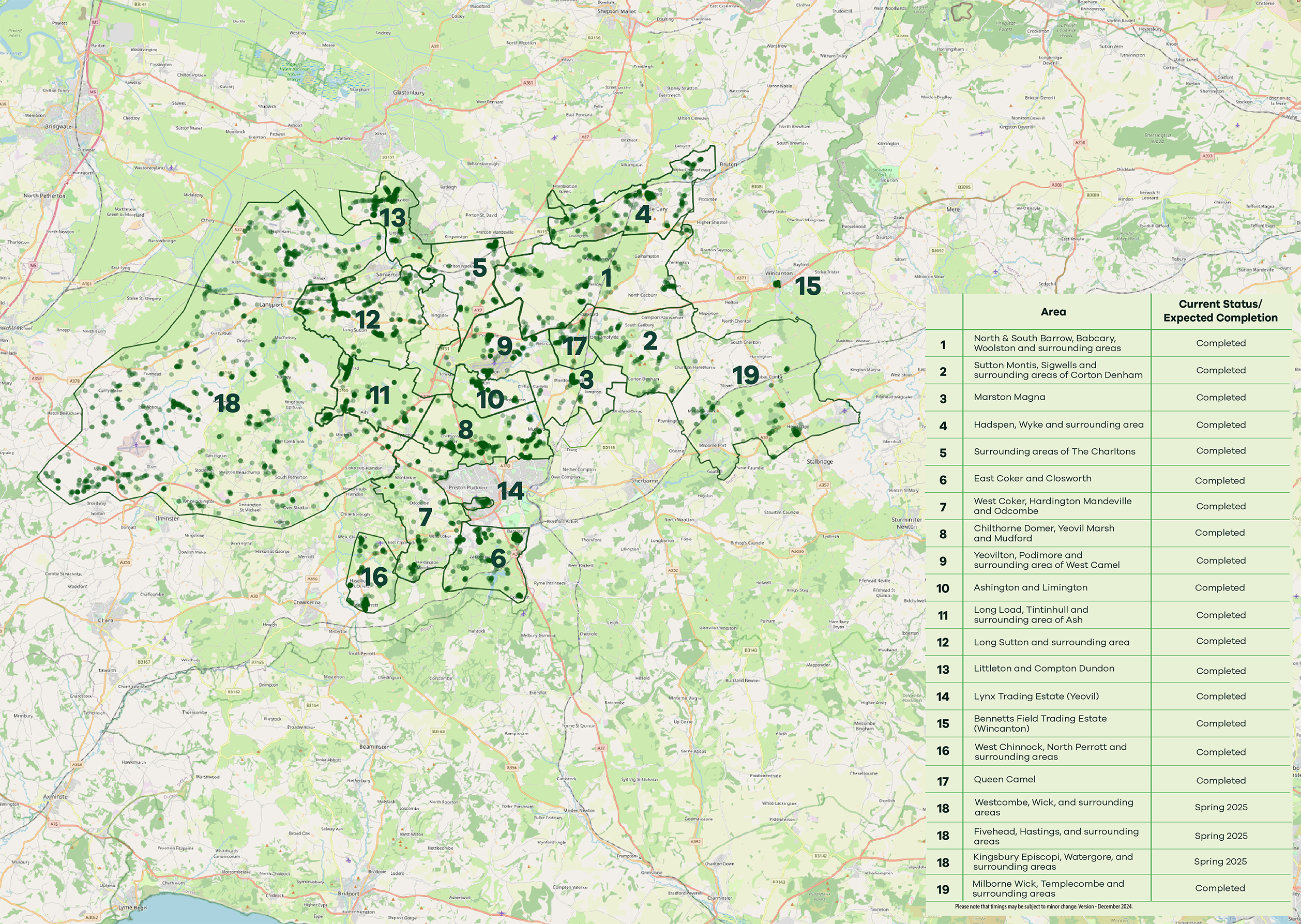Select 'Hadspen, Wyke and surrounding area' row

(x=1108, y=425)
